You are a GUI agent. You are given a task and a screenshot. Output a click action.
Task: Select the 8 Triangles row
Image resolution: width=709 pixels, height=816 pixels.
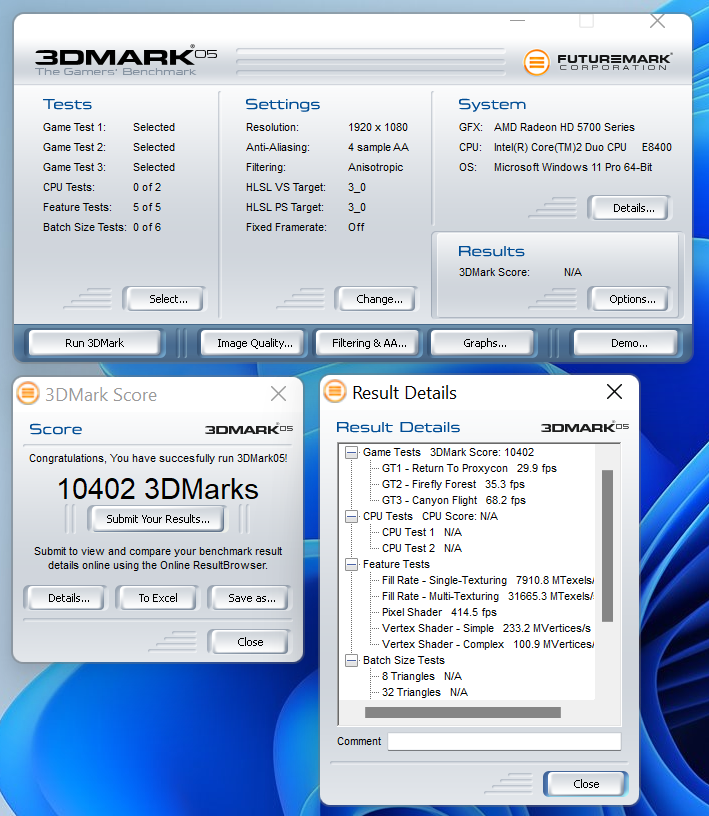(422, 677)
